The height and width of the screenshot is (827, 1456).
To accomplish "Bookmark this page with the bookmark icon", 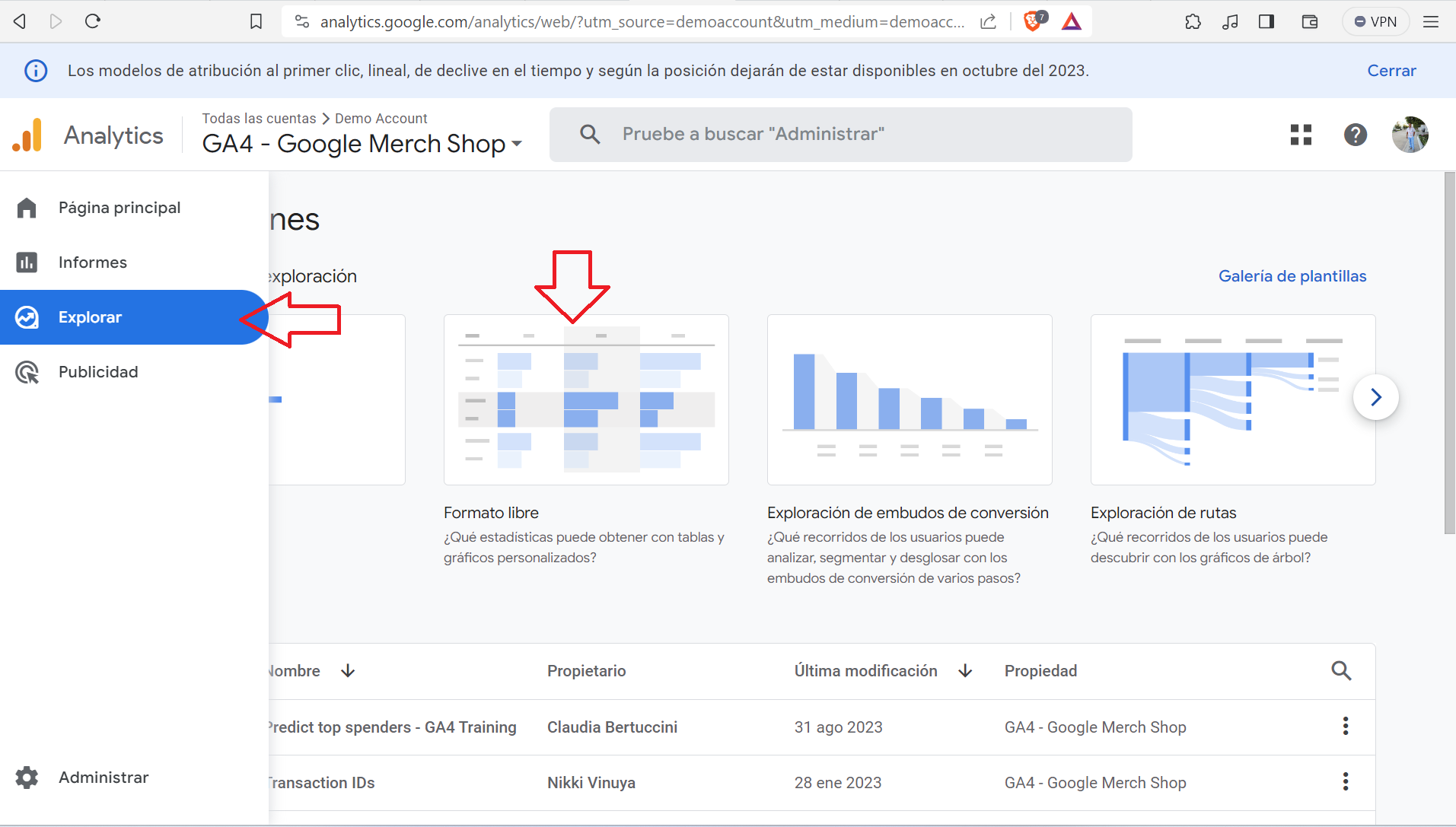I will (256, 21).
